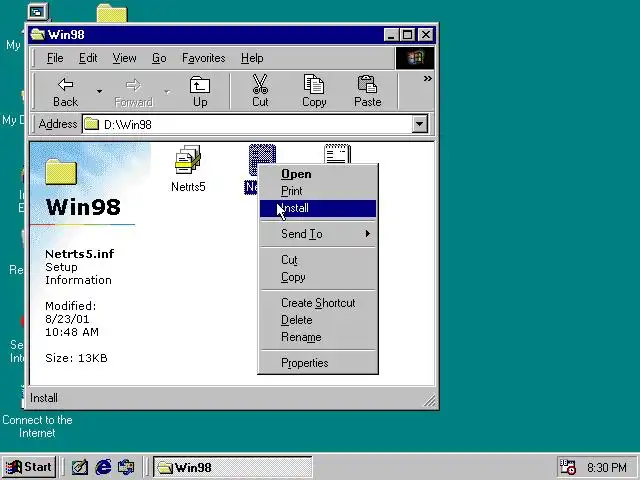Click the Netrts5.inf file name text
Image resolution: width=640 pixels, height=480 pixels.
point(80,254)
